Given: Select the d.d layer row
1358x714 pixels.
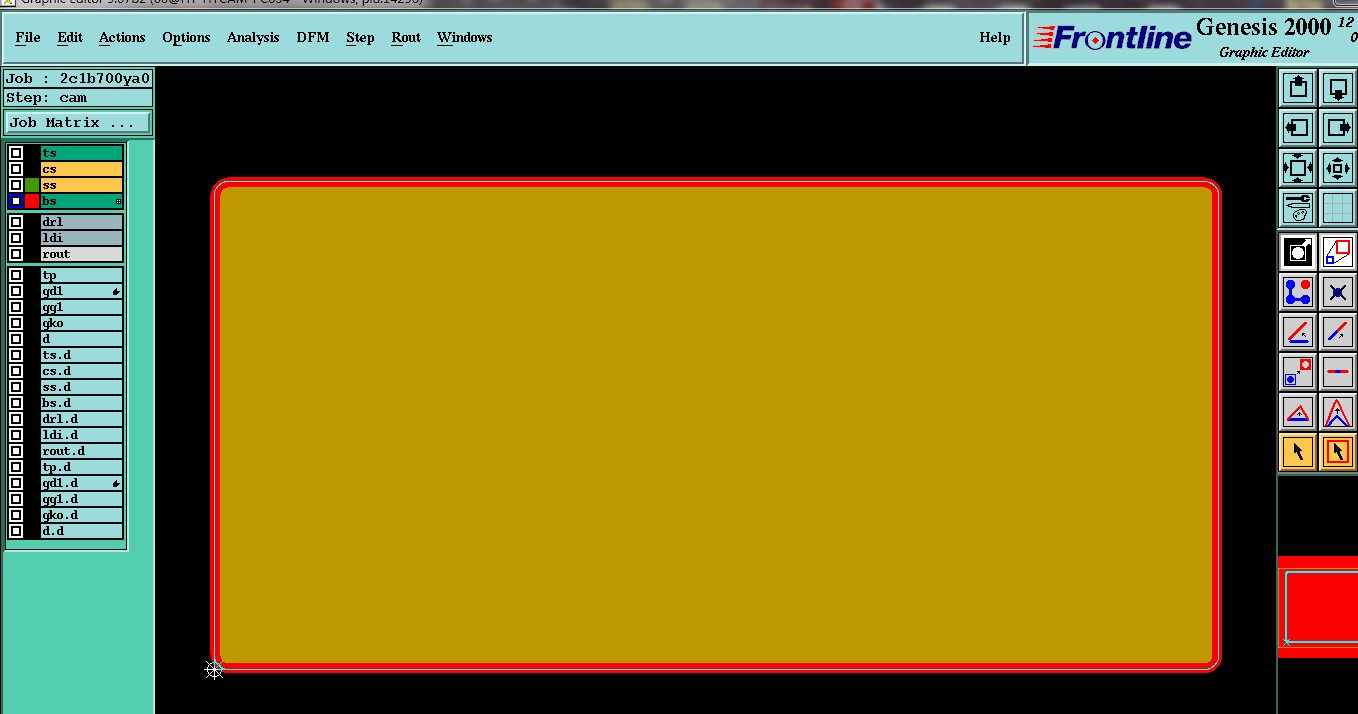Looking at the screenshot, I should (x=82, y=531).
